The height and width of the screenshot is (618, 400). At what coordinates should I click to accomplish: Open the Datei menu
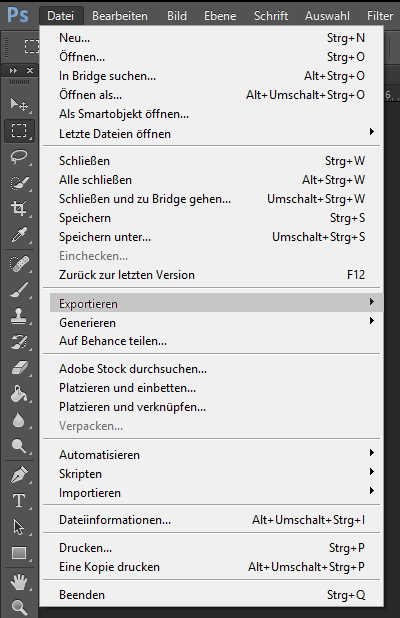coord(61,16)
